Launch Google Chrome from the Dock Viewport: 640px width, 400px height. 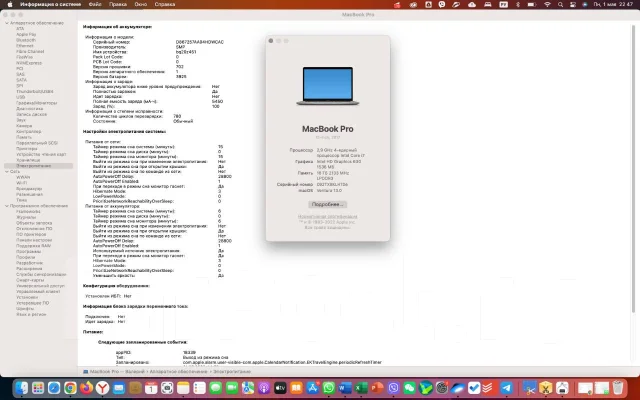click(x=70, y=387)
